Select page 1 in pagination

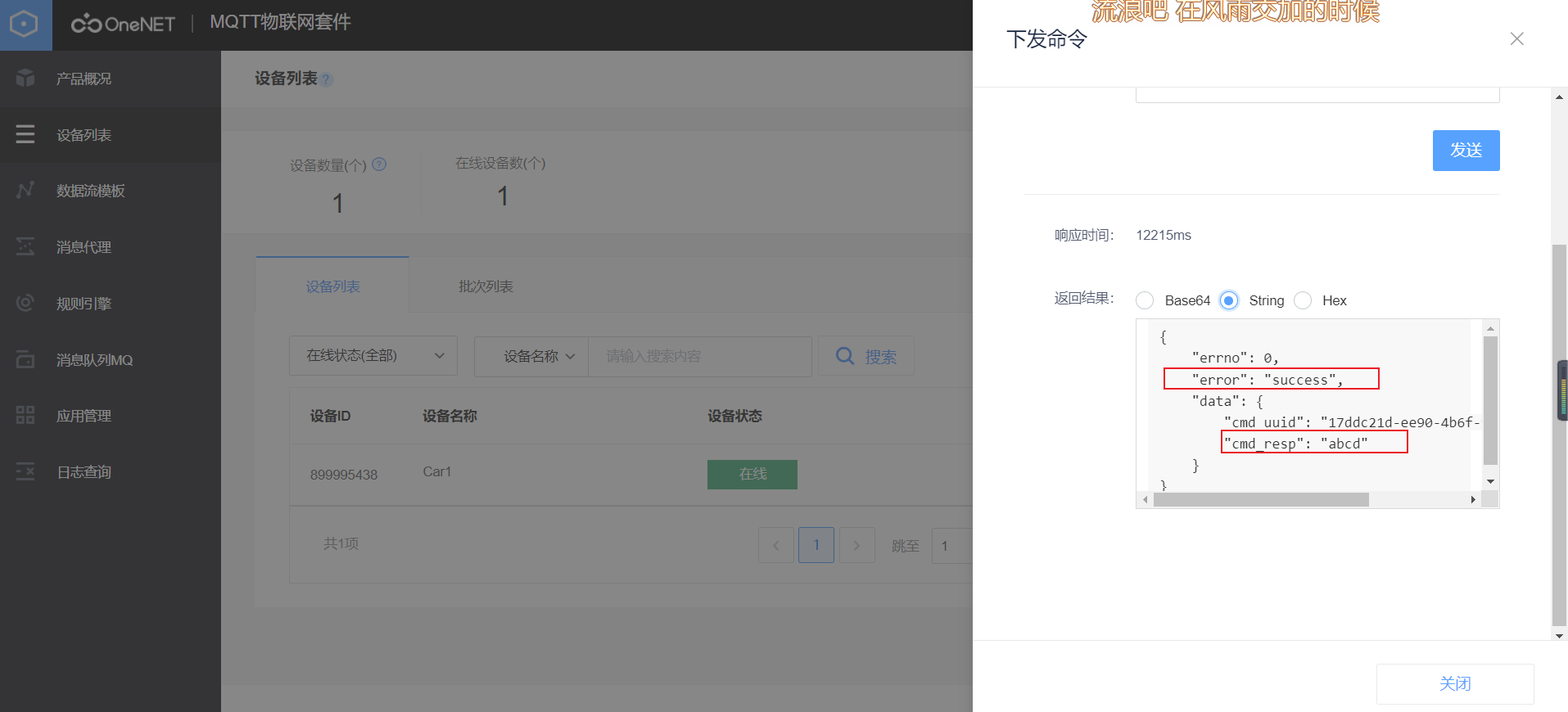816,545
